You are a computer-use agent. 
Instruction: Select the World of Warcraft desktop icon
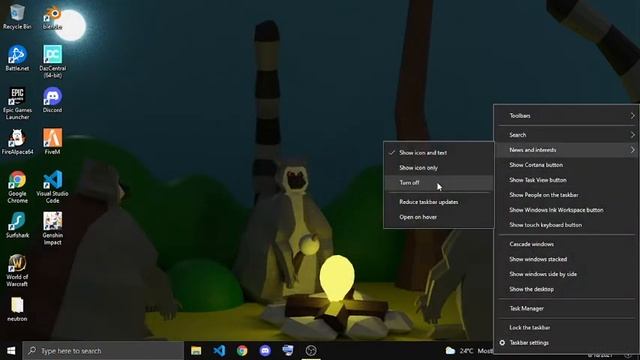click(x=17, y=270)
